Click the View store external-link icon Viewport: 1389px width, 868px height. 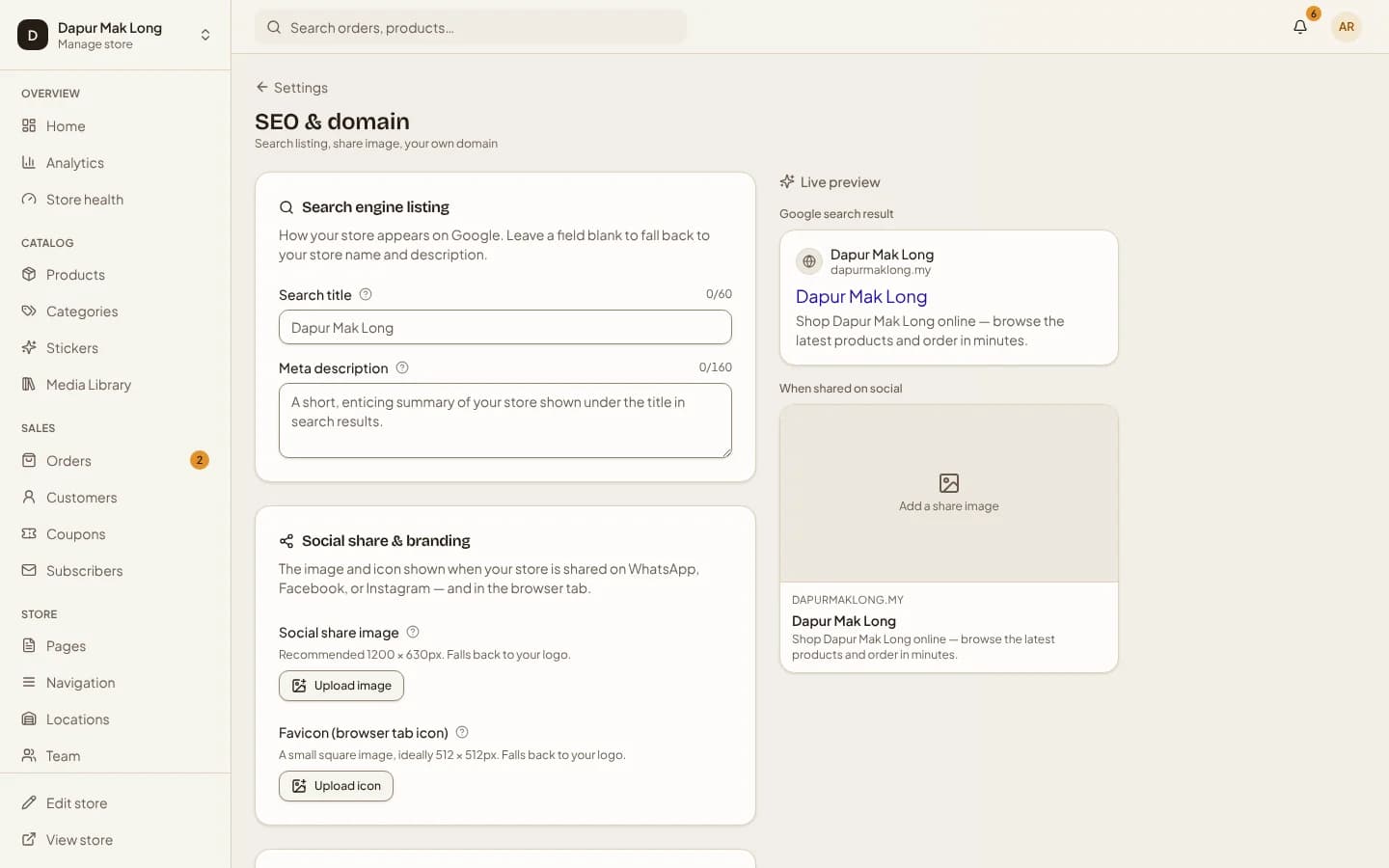[29, 840]
